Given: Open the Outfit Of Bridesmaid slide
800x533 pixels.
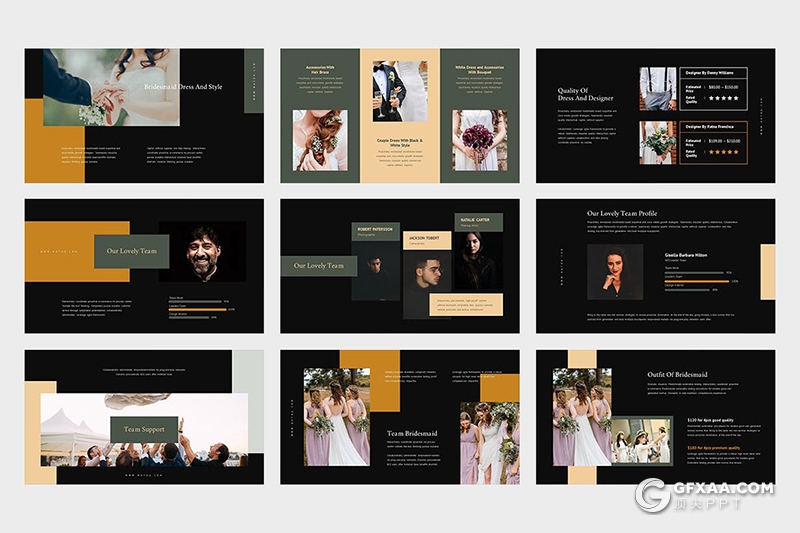Looking at the screenshot, I should point(655,416).
